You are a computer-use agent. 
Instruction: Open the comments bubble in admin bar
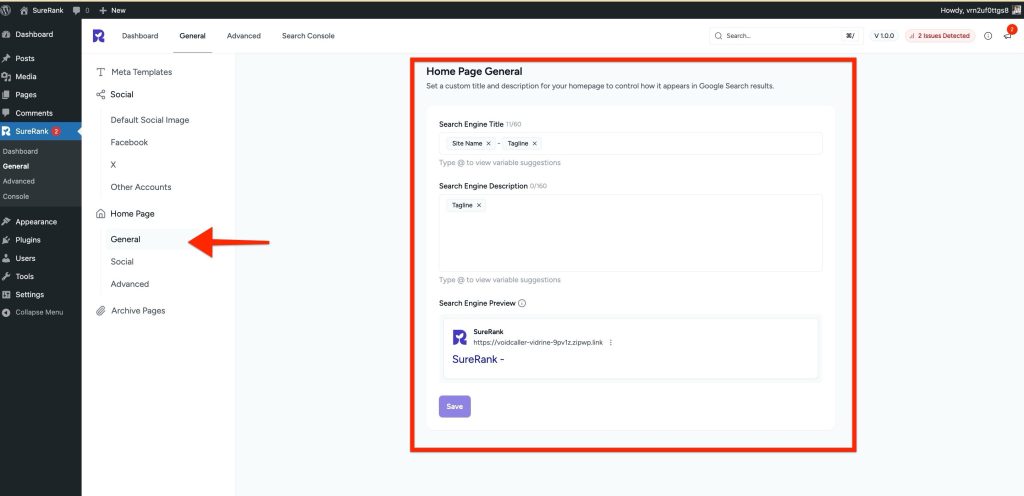(x=80, y=10)
